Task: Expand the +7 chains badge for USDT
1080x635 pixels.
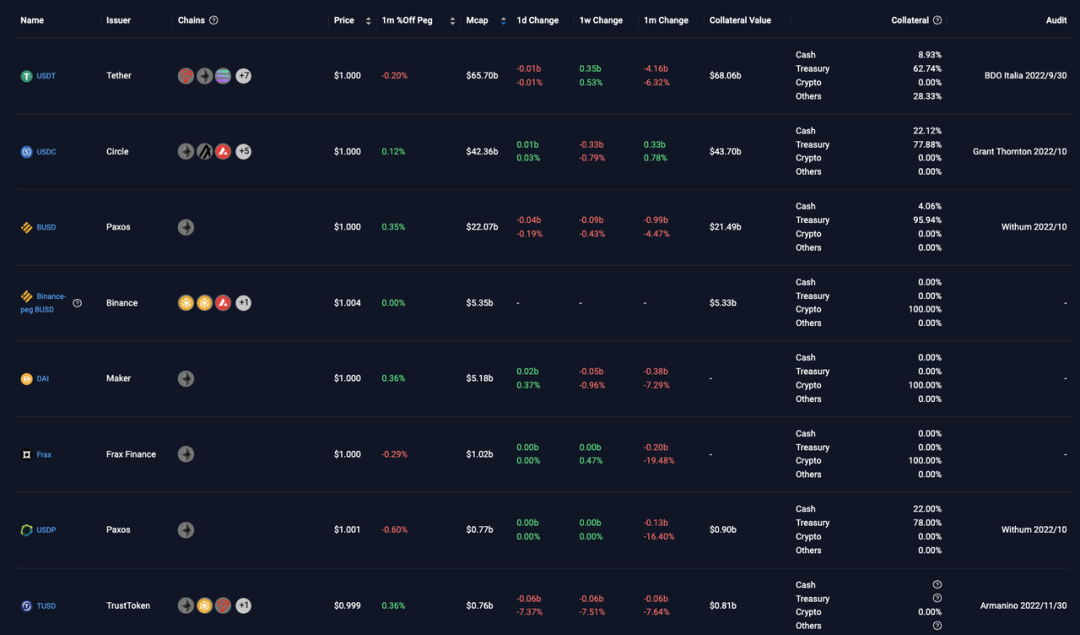Action: pos(243,76)
